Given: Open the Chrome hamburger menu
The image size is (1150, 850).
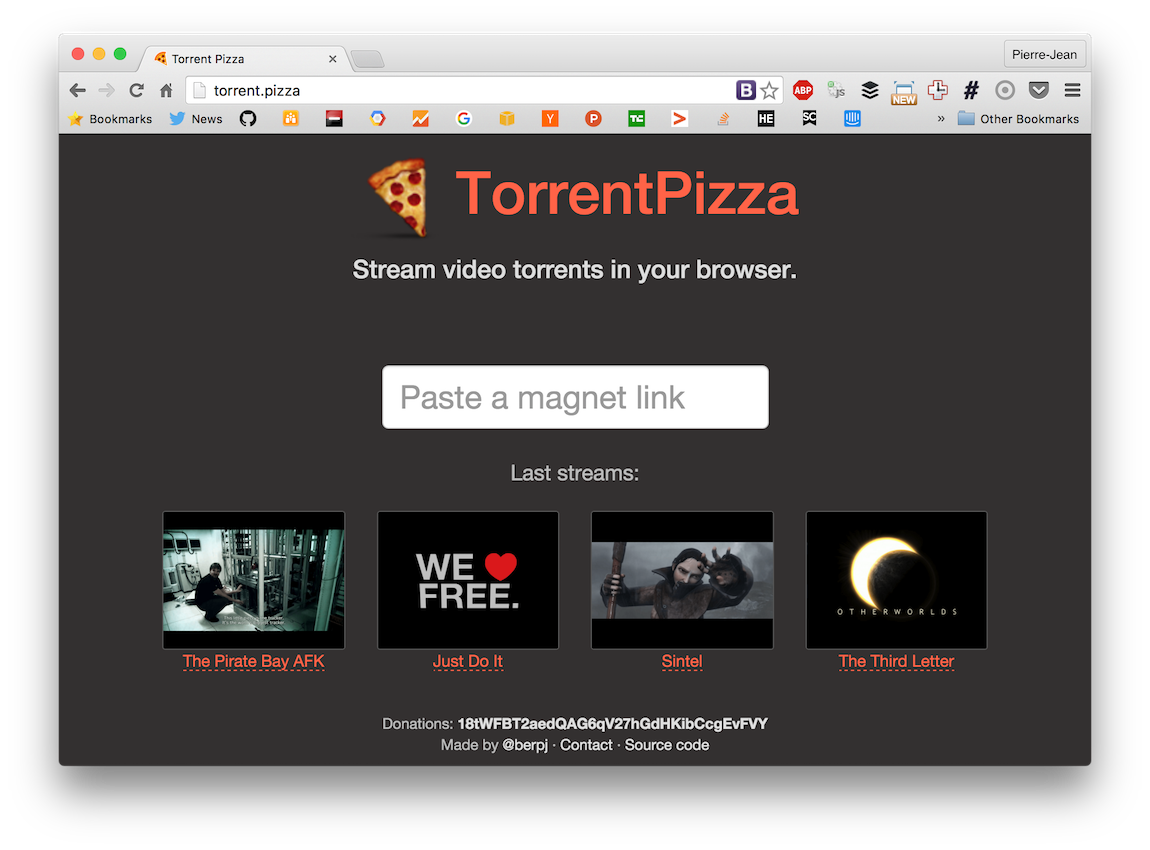Looking at the screenshot, I should click(x=1072, y=90).
